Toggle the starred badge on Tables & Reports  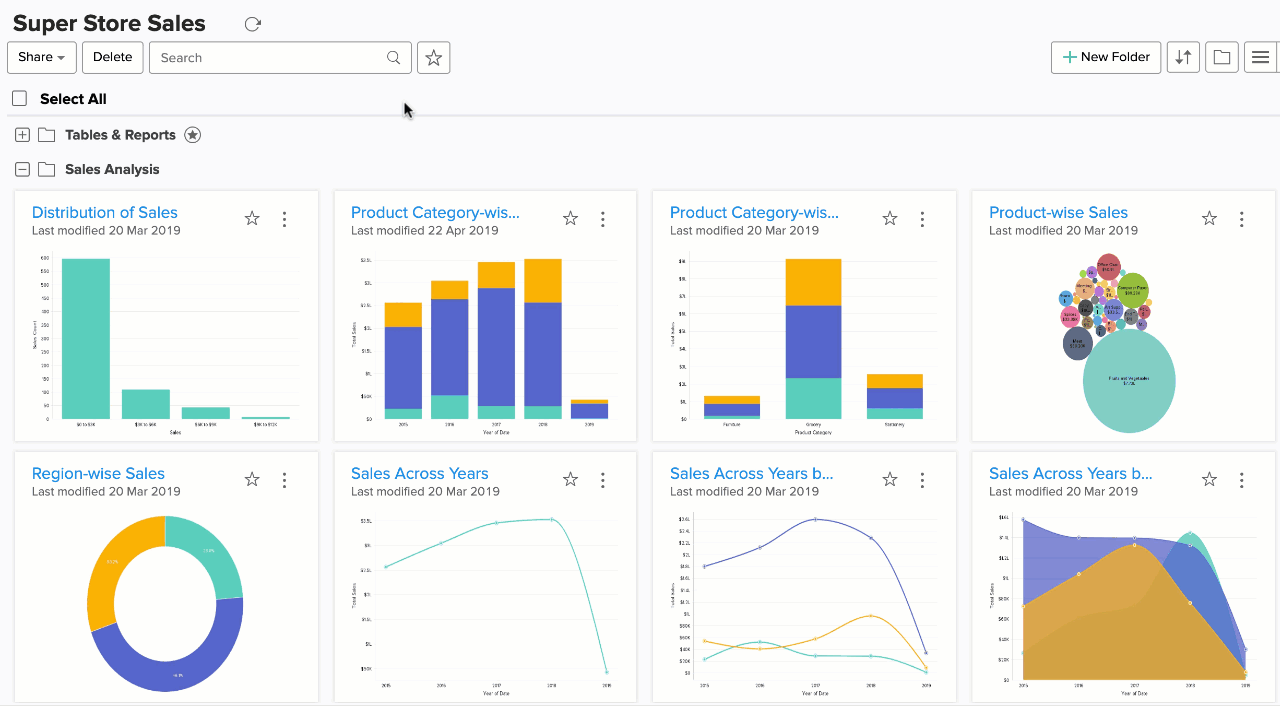click(x=193, y=135)
